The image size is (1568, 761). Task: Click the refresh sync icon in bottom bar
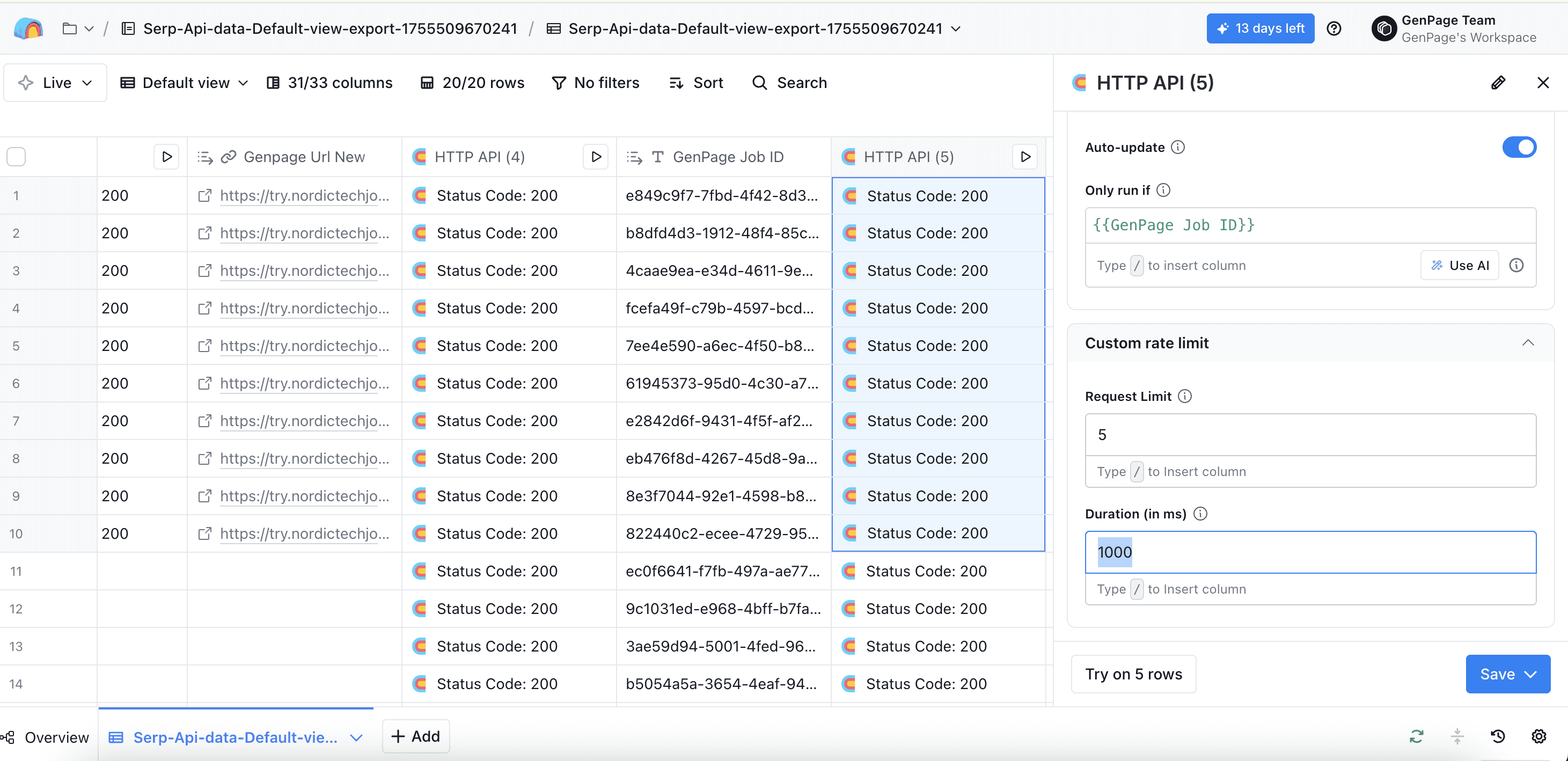tap(1417, 737)
